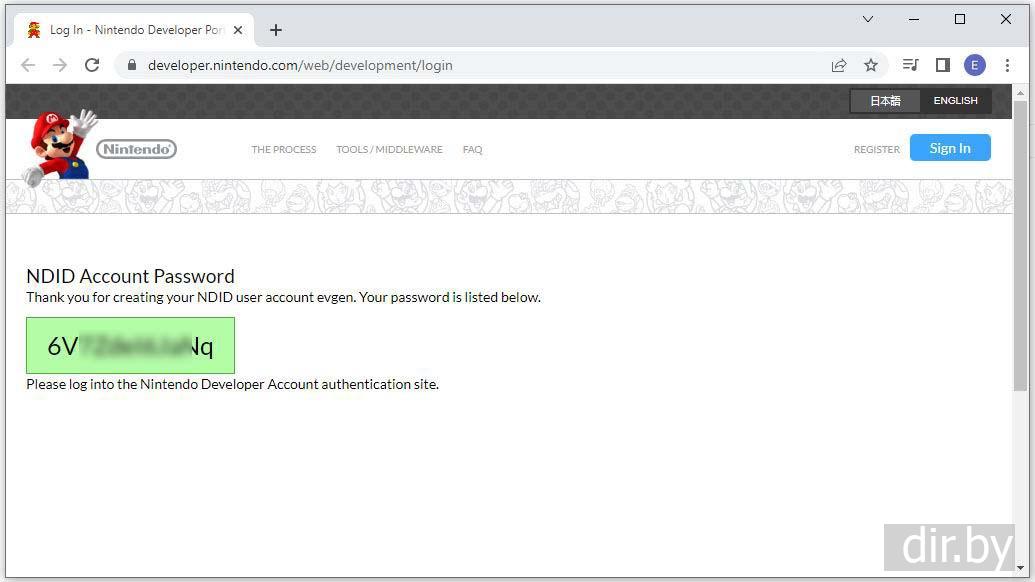
Task: Click the text 'Please log into the Nintendo Developer Account'
Action: (172, 384)
